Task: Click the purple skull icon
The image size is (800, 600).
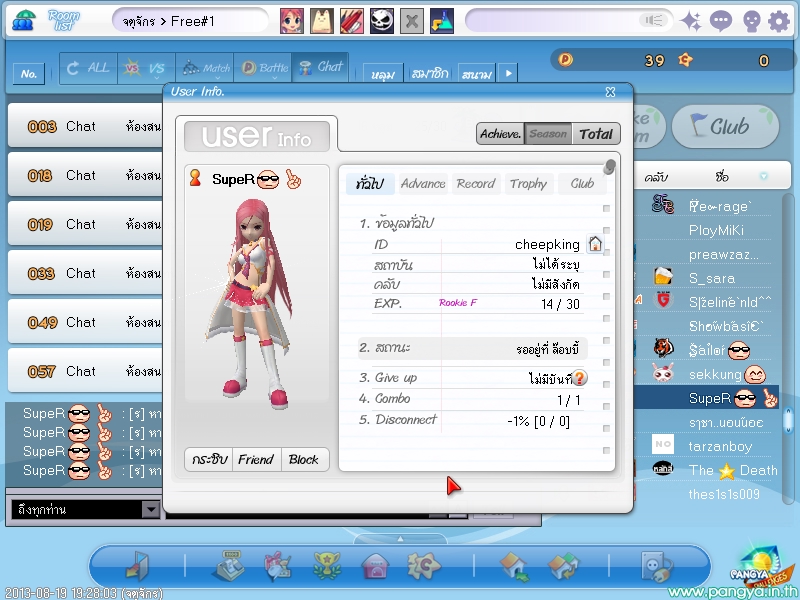Action: coord(752,21)
